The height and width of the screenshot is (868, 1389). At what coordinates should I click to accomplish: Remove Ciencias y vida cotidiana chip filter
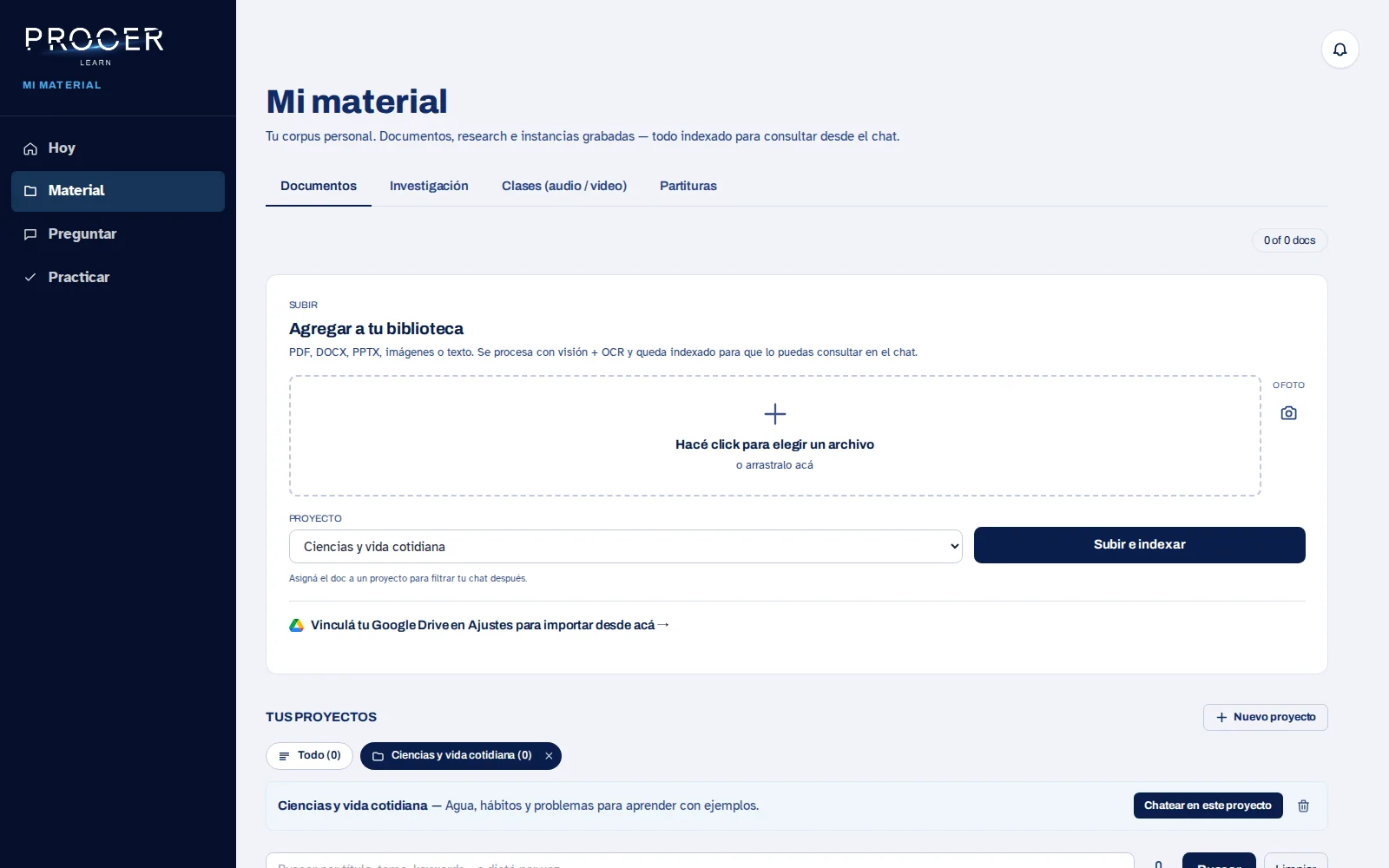[x=549, y=756]
